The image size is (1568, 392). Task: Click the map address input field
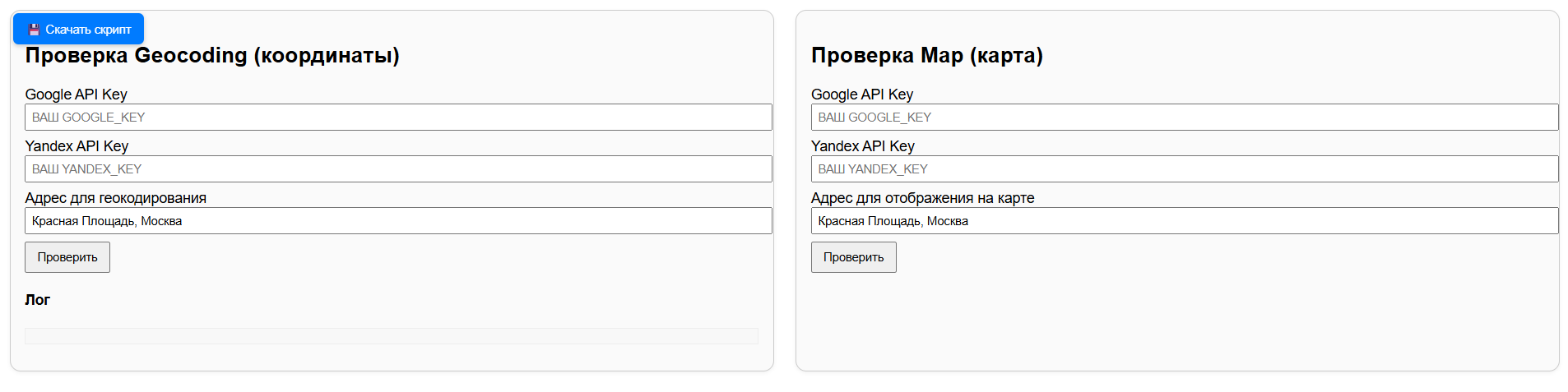[1185, 221]
